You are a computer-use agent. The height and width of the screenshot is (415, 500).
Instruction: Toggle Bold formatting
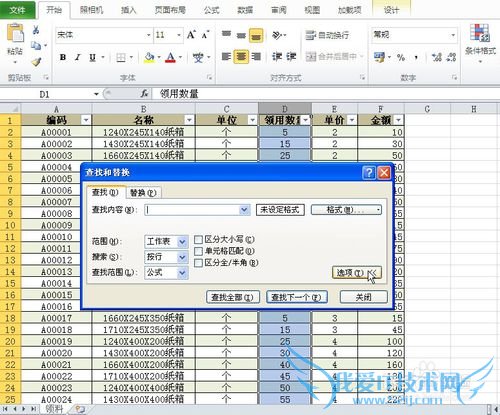63,58
